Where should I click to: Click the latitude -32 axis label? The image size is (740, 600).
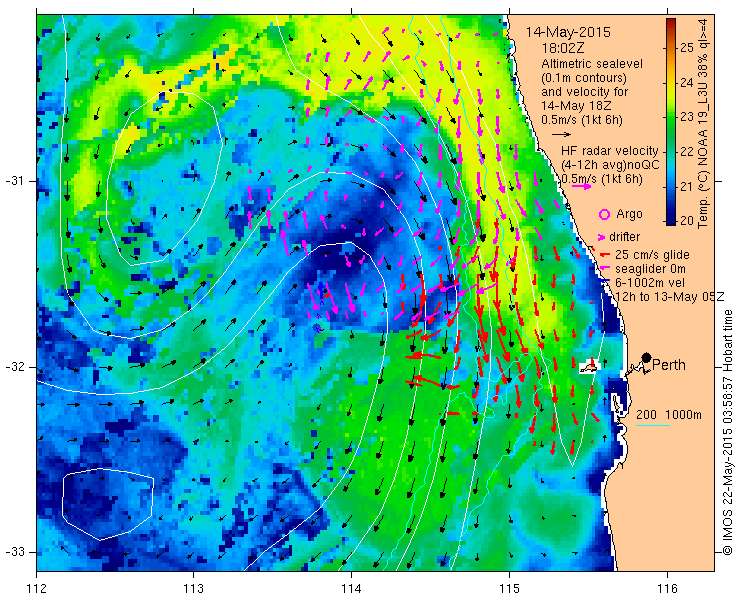point(14,367)
